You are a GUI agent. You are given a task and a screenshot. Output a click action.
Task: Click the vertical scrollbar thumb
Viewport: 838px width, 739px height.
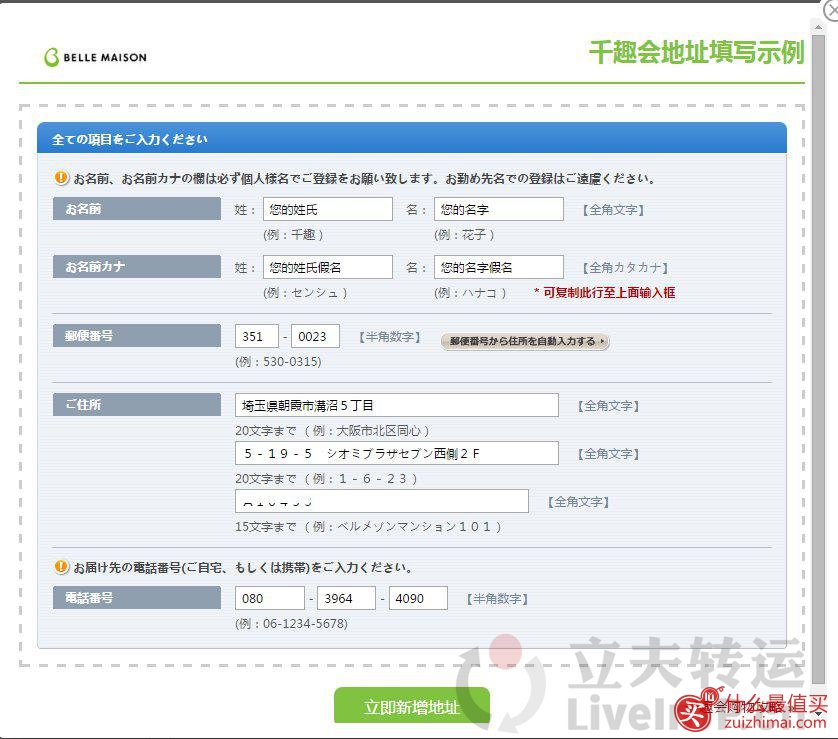pyautogui.click(x=818, y=359)
